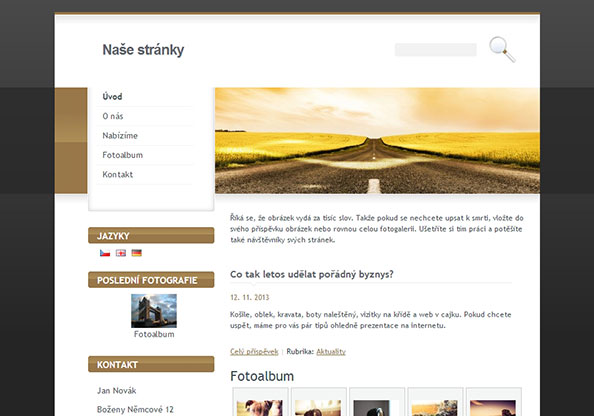Open the last Fotoalbum gallery thumbnail
Screen dimensions: 594x416
click(494, 402)
